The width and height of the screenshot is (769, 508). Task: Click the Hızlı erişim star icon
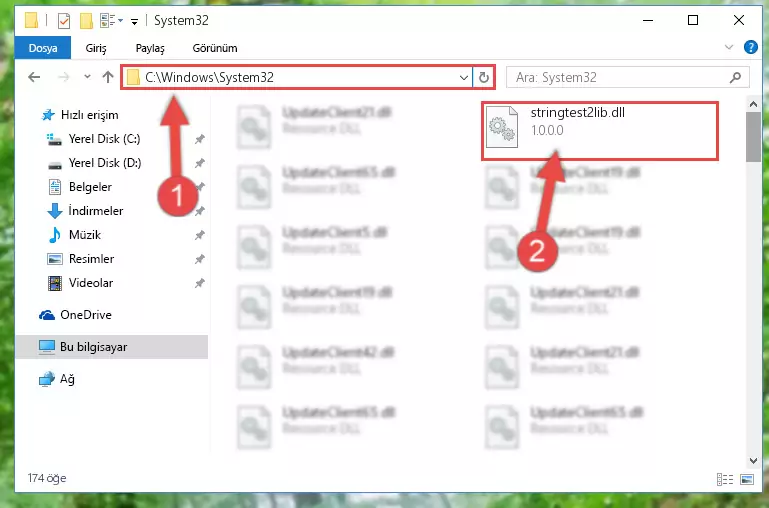point(48,115)
